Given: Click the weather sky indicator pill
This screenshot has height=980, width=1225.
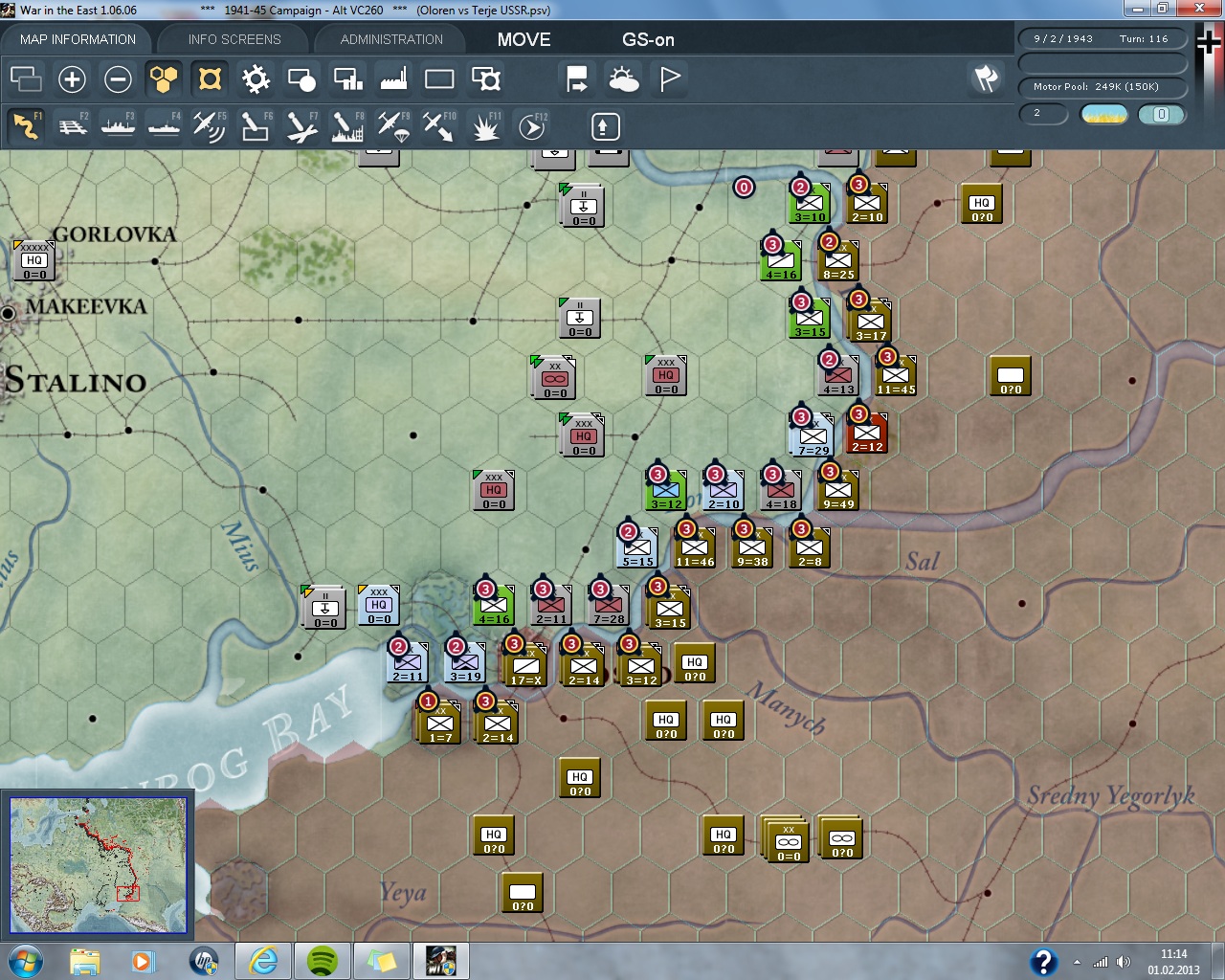Looking at the screenshot, I should pos(1104,114).
